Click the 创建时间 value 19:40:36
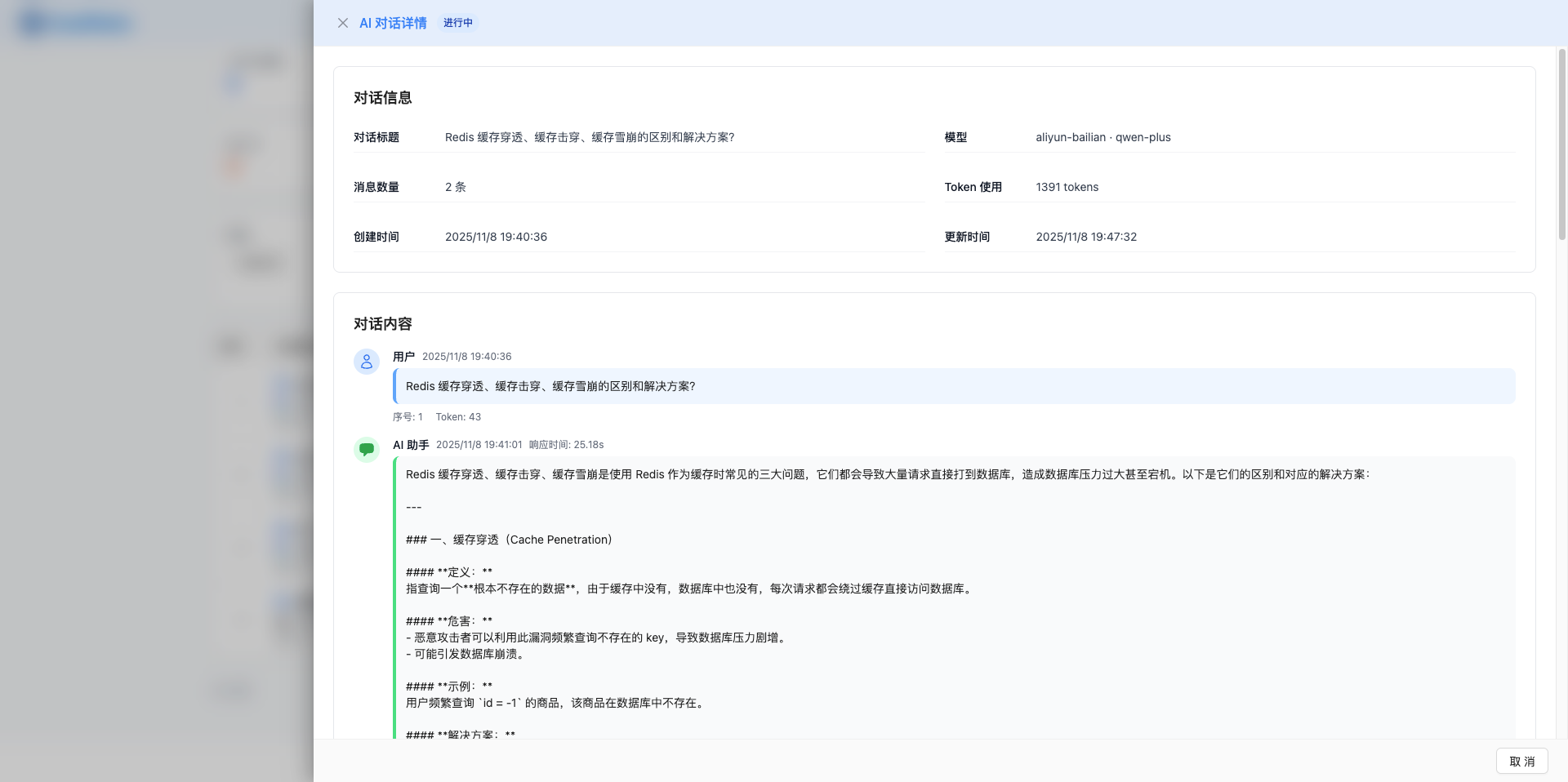 (496, 237)
